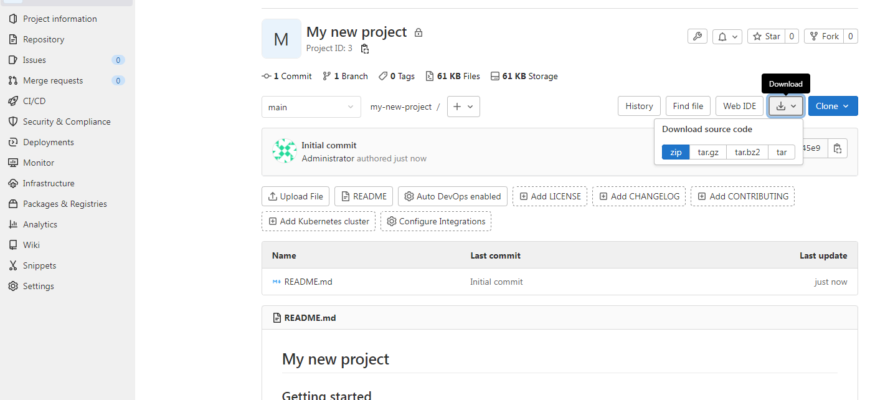Viewport: 870px width, 400px height.
Task: Open notification bell dropdown
Action: pyautogui.click(x=727, y=37)
